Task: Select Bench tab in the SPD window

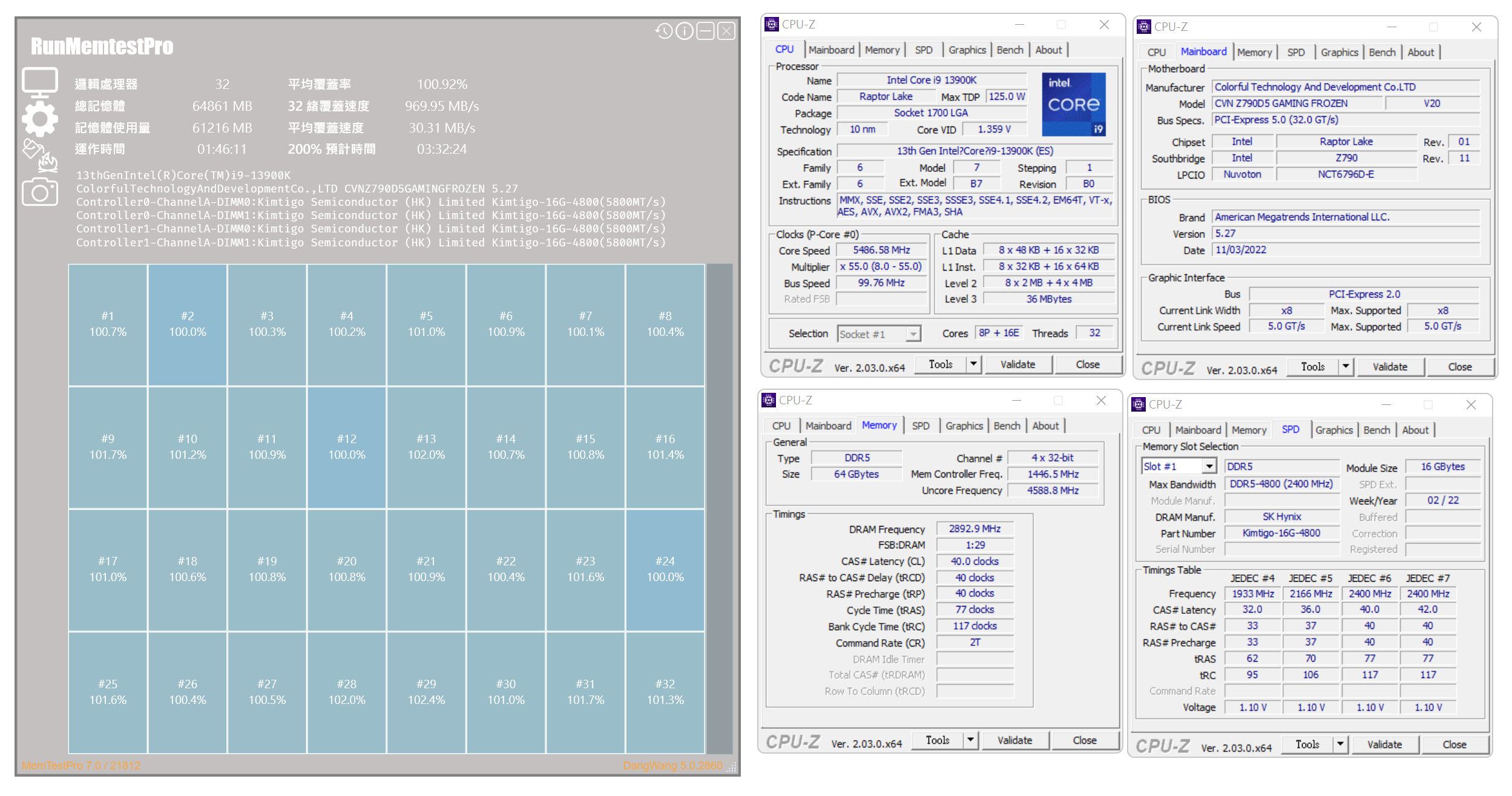Action: click(x=1376, y=430)
